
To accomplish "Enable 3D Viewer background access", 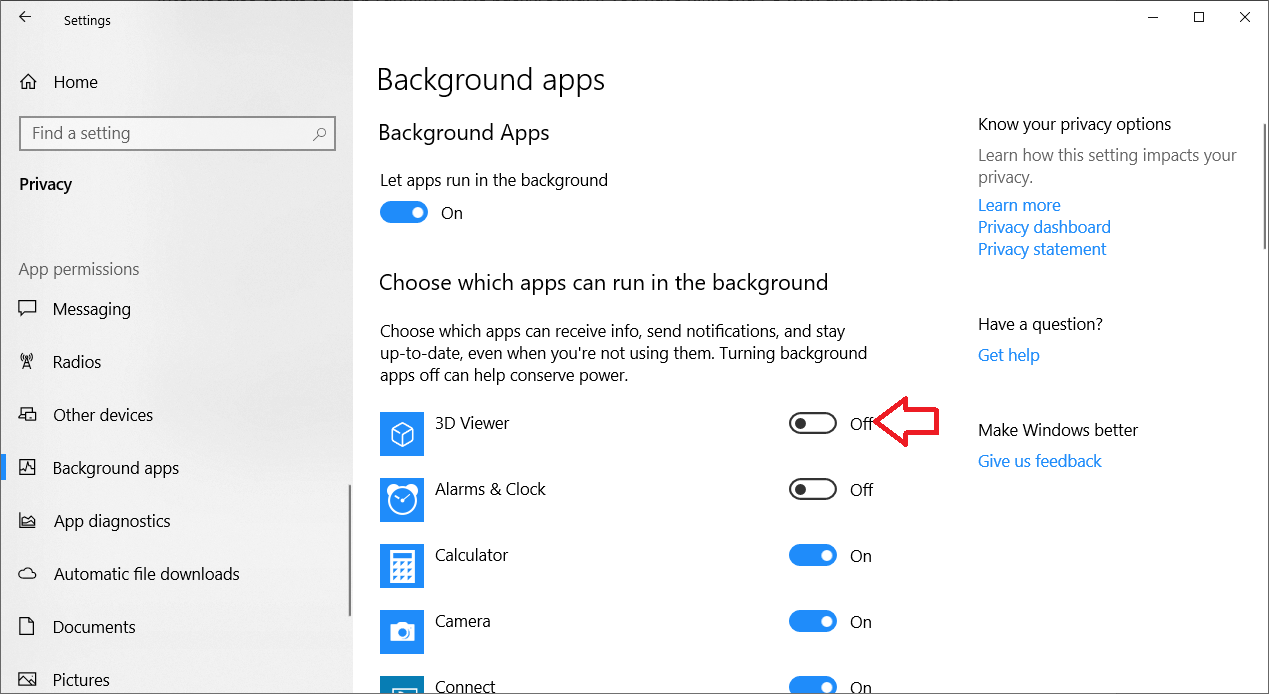I will [812, 422].
